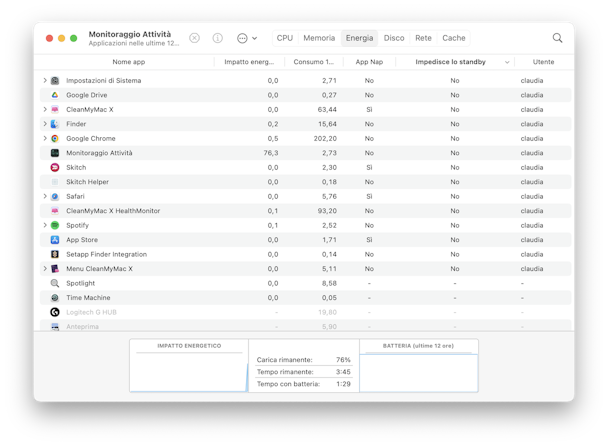Click the Menu CleanMyMac X icon
The image size is (608, 446).
[x=55, y=269]
